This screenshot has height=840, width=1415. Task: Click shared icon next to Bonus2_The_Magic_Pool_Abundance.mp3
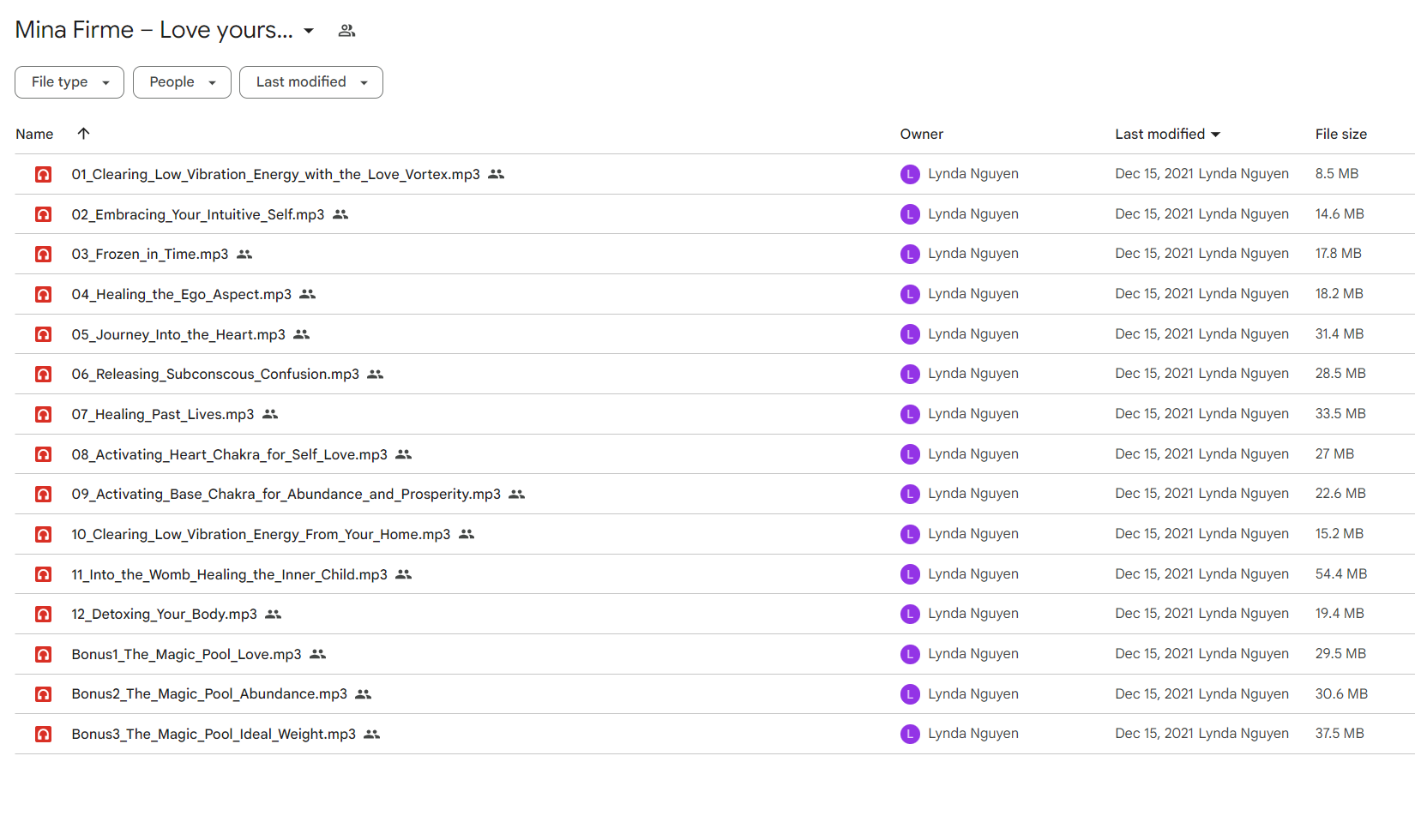pyautogui.click(x=364, y=694)
